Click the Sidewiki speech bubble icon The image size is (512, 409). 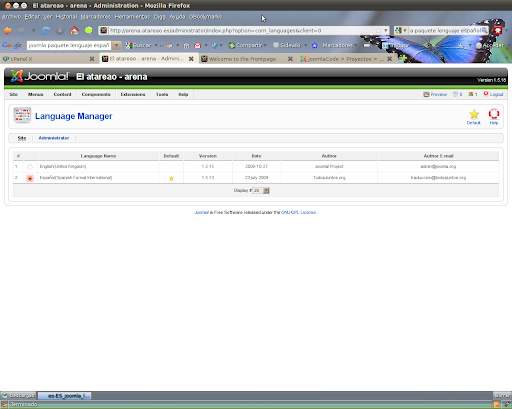point(276,45)
